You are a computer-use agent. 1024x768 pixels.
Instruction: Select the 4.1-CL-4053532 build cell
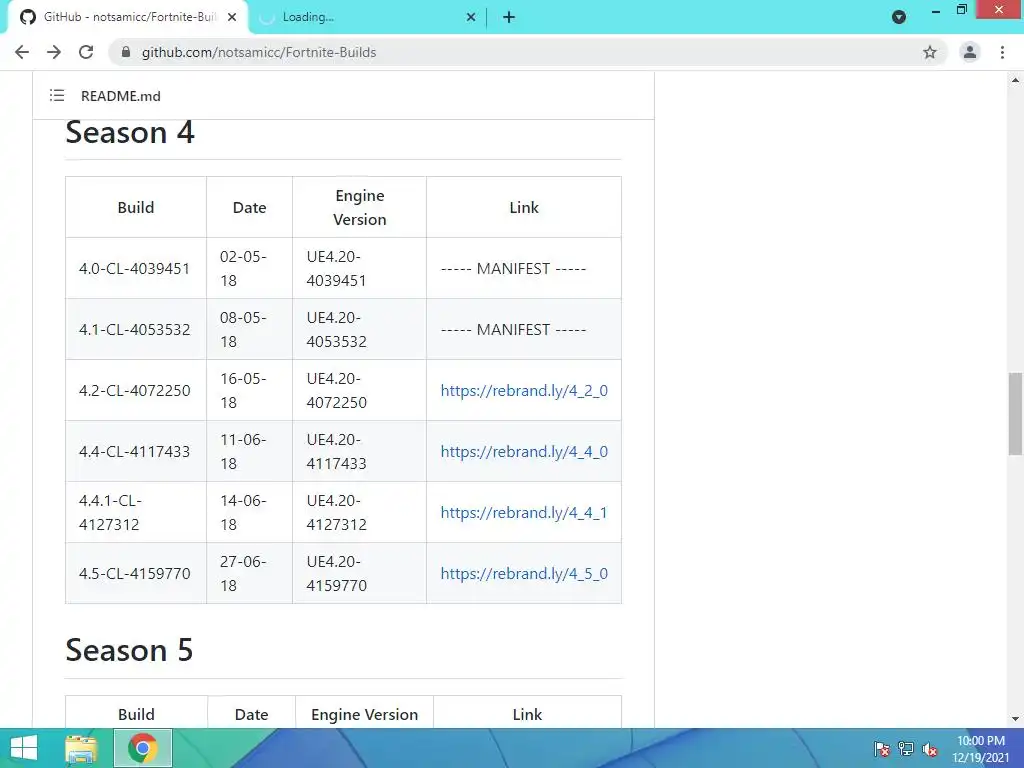(136, 329)
